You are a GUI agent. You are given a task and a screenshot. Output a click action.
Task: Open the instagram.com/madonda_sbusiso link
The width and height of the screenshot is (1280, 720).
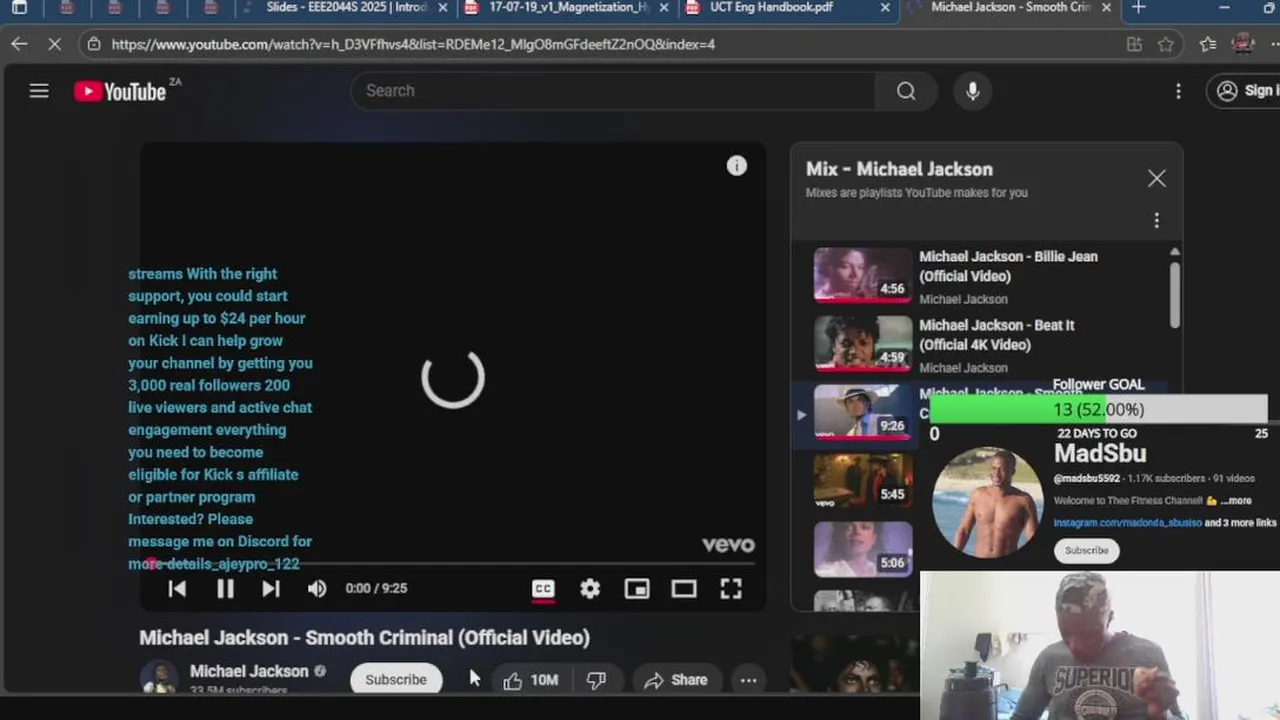pos(1127,523)
